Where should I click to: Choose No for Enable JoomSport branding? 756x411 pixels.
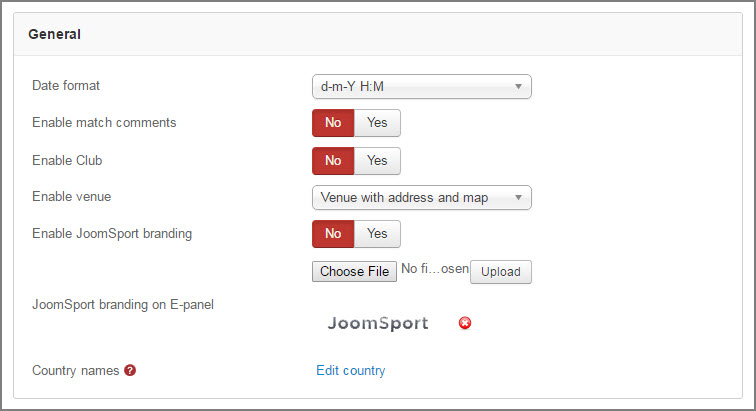click(x=333, y=234)
